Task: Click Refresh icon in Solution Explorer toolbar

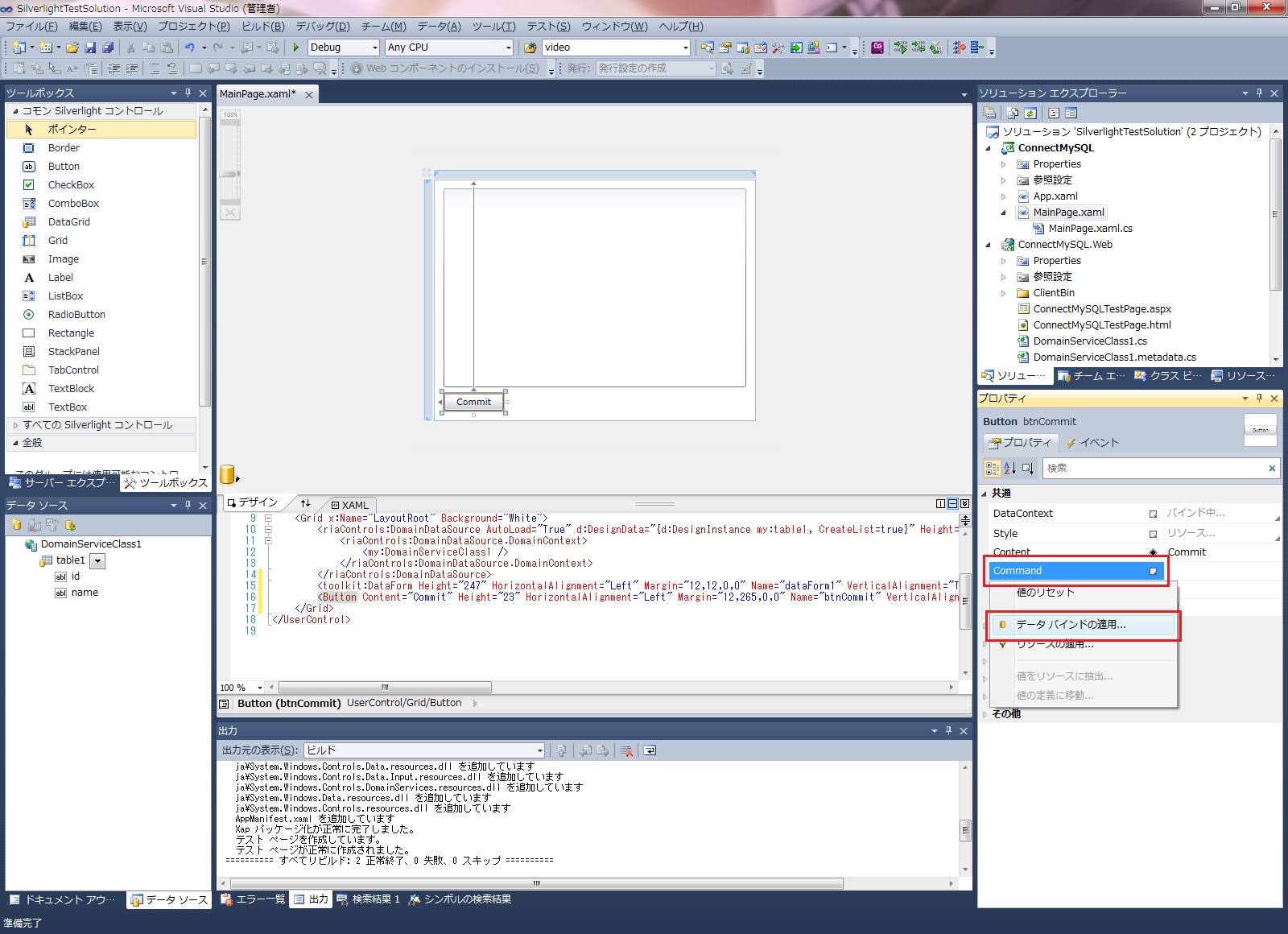Action: tap(1030, 113)
